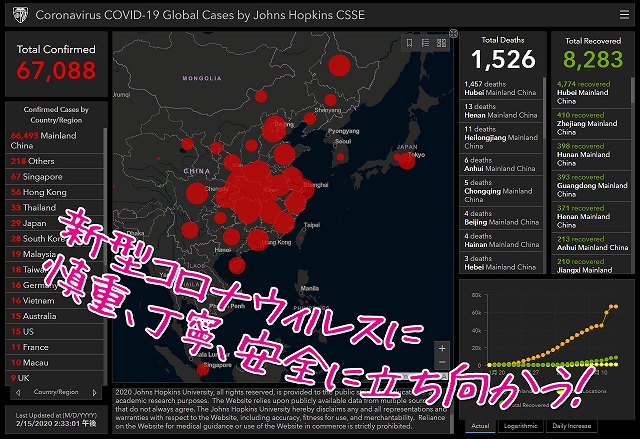The height and width of the screenshot is (439, 640).
Task: Click the 11 deaths Heilongjiang entry
Action: point(501,137)
